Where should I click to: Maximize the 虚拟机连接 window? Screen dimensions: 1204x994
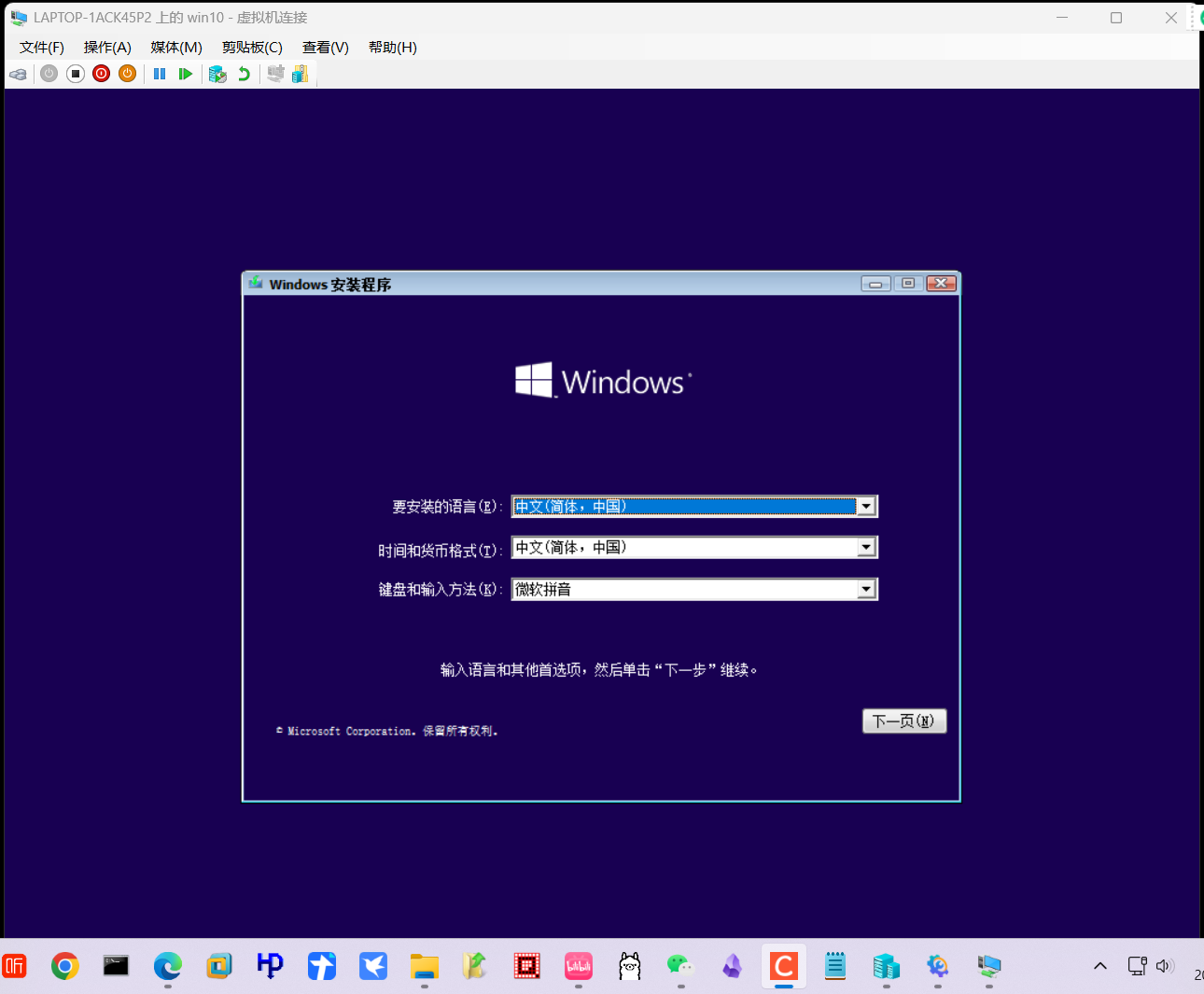tap(1116, 18)
